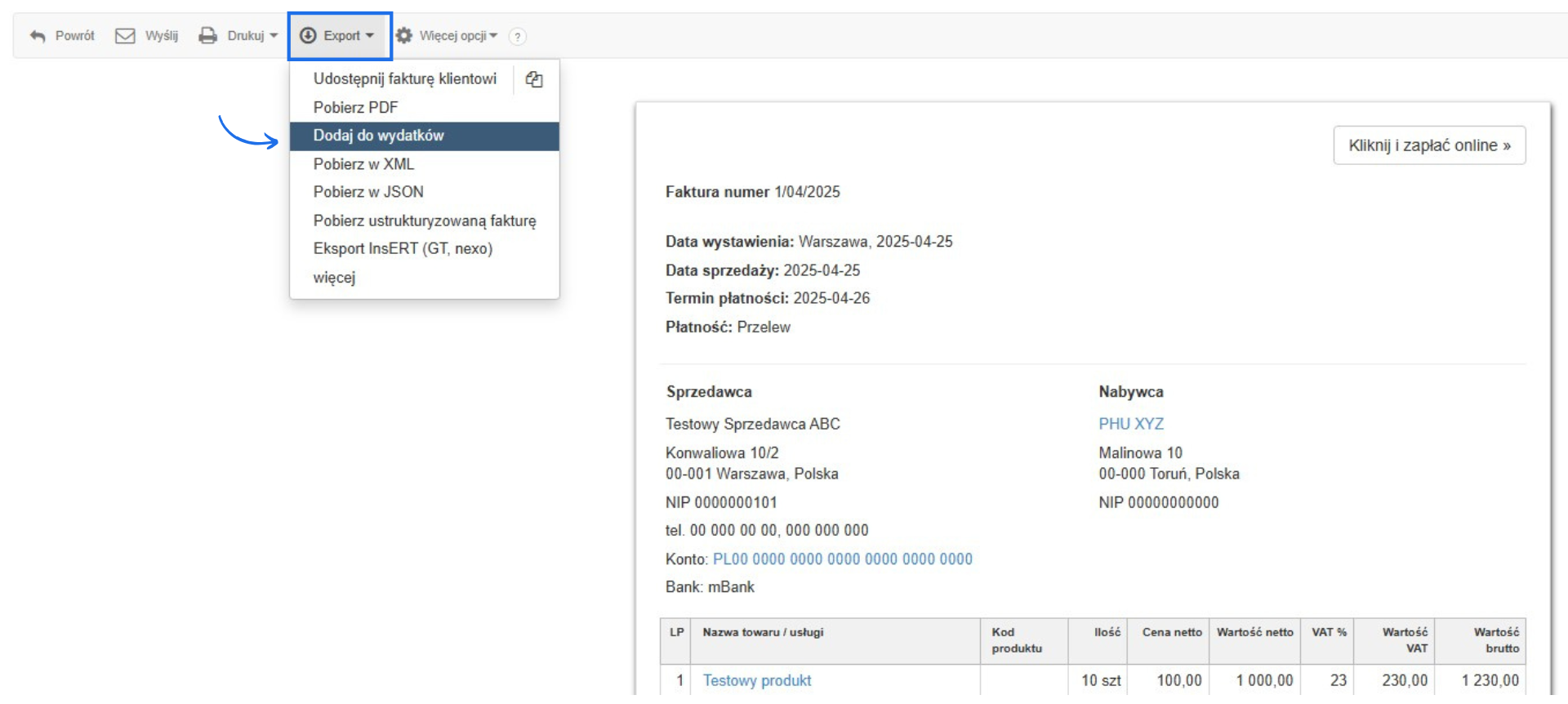
Task: Collapse the Export dropdown arrow
Action: click(x=370, y=36)
